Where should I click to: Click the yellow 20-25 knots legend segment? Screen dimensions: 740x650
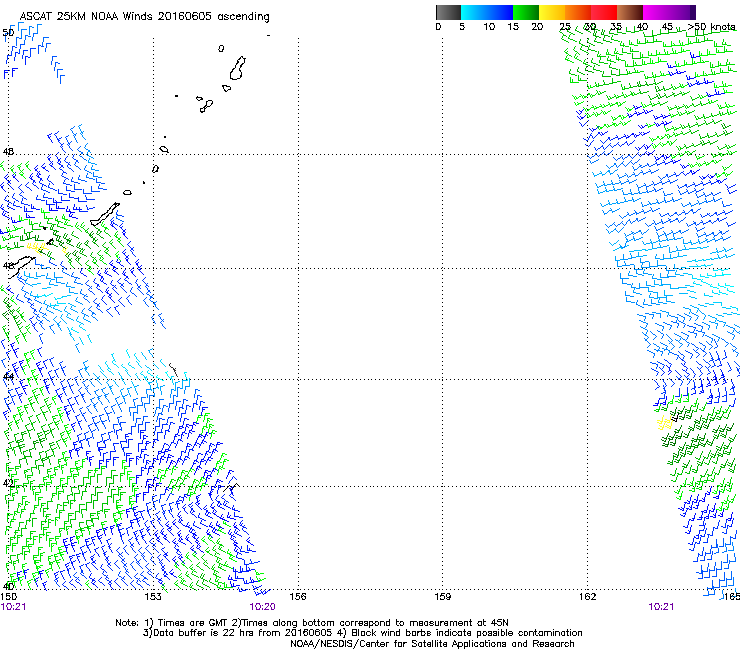(x=552, y=12)
